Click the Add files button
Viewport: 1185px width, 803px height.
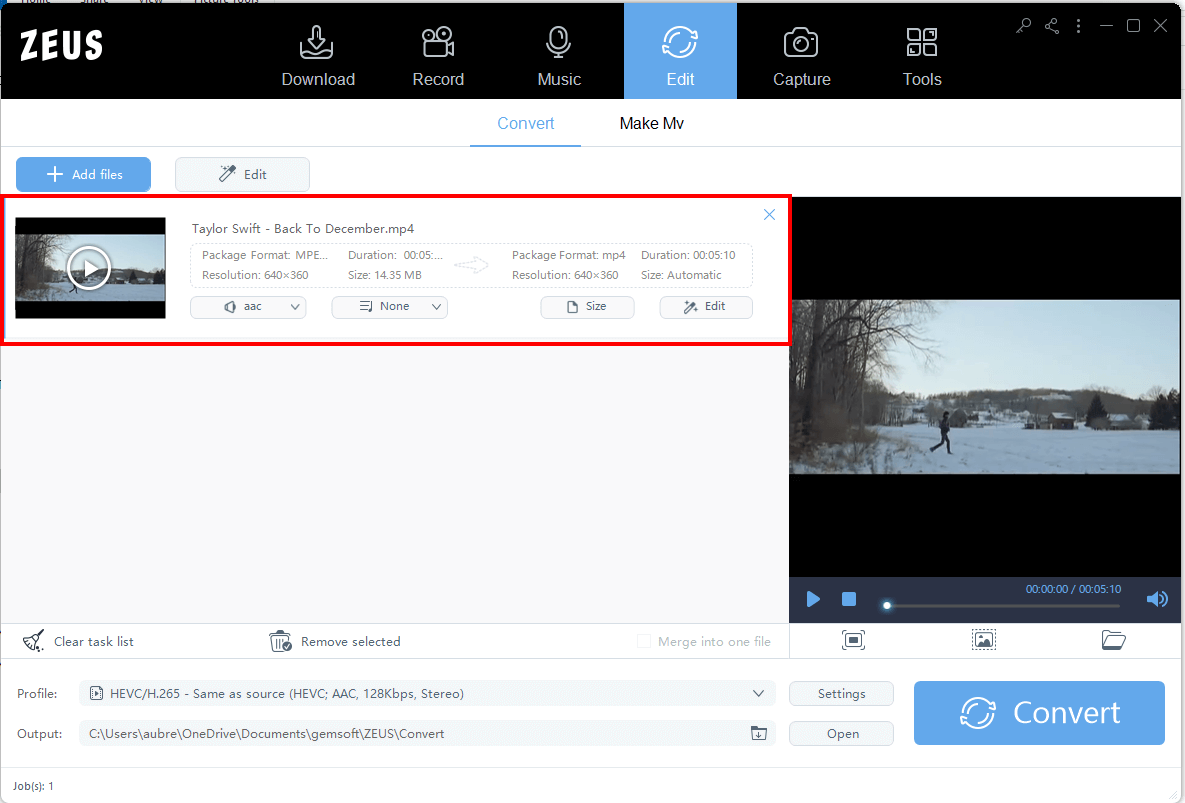[83, 174]
